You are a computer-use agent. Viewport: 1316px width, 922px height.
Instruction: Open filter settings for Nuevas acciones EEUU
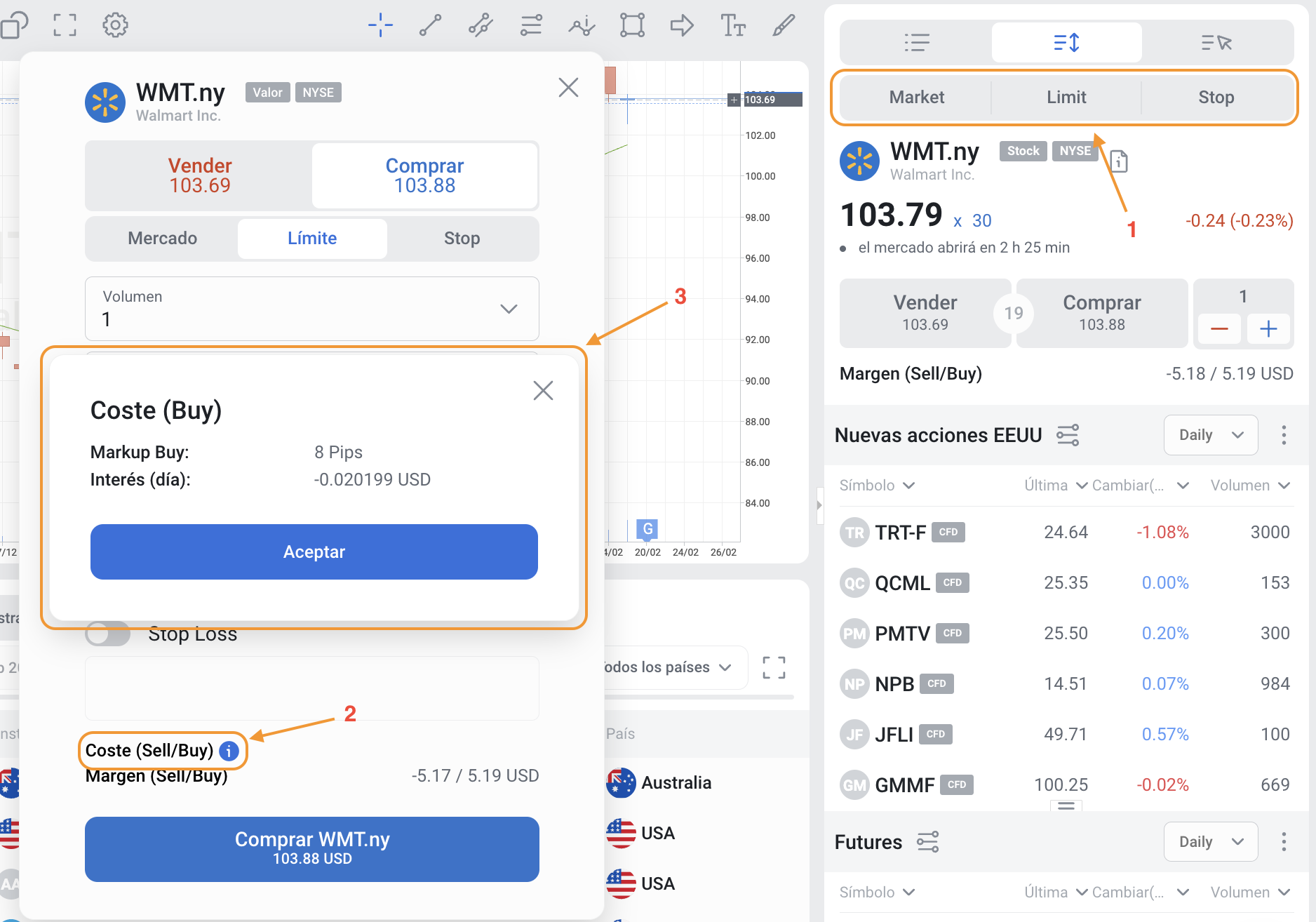click(x=1068, y=435)
